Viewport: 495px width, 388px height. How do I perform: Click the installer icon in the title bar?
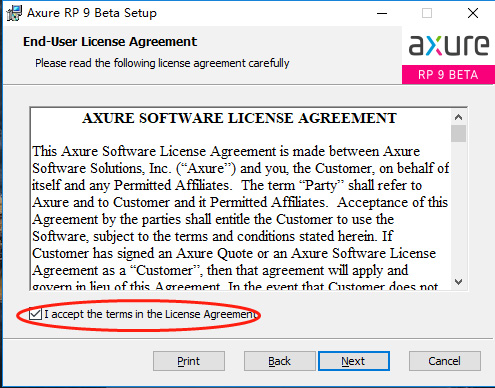point(14,13)
